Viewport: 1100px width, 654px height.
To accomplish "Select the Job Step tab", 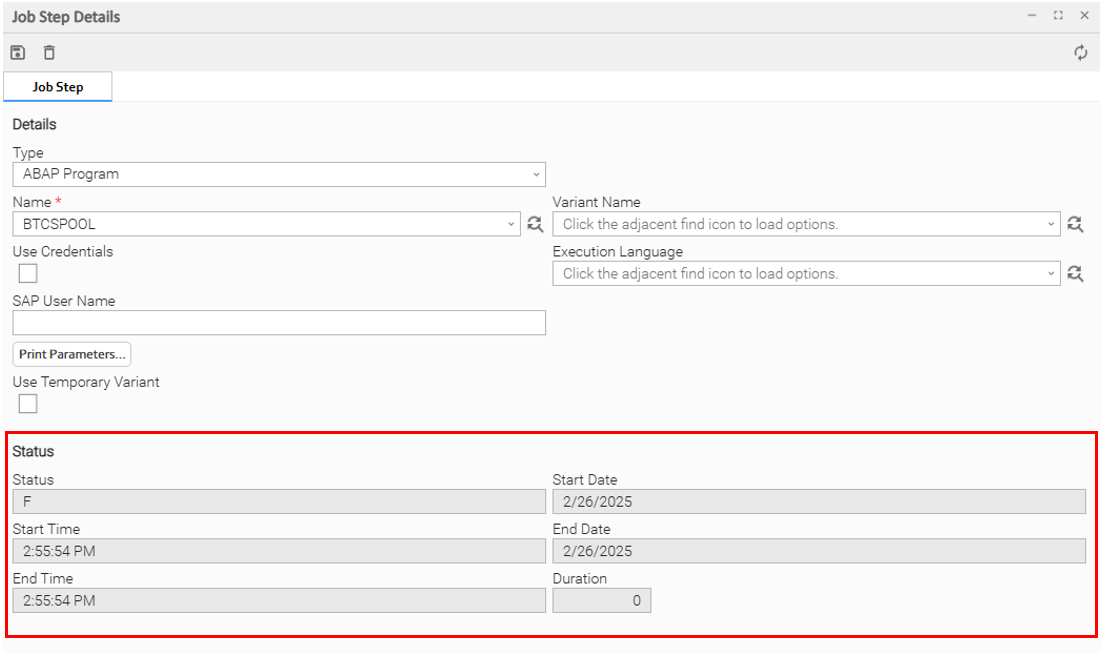I will [58, 87].
